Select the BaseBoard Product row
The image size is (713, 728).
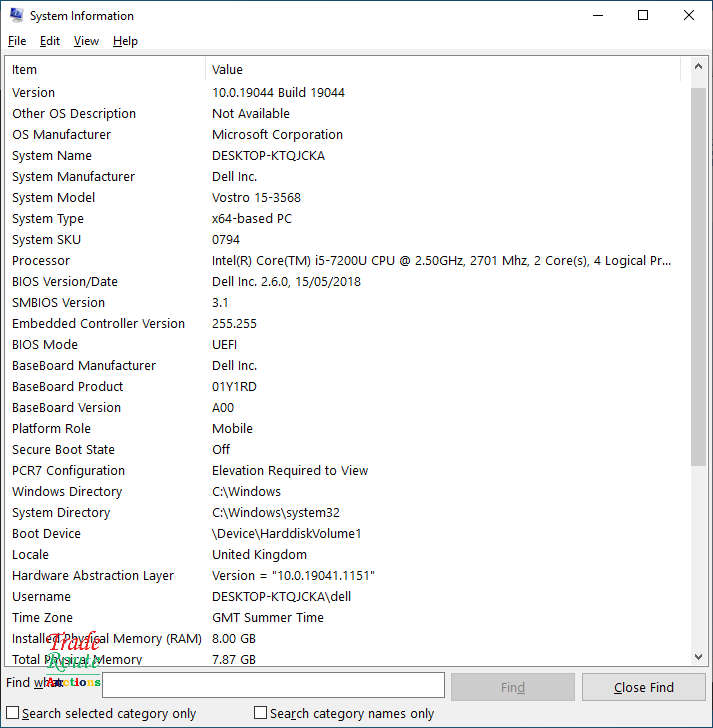[344, 387]
